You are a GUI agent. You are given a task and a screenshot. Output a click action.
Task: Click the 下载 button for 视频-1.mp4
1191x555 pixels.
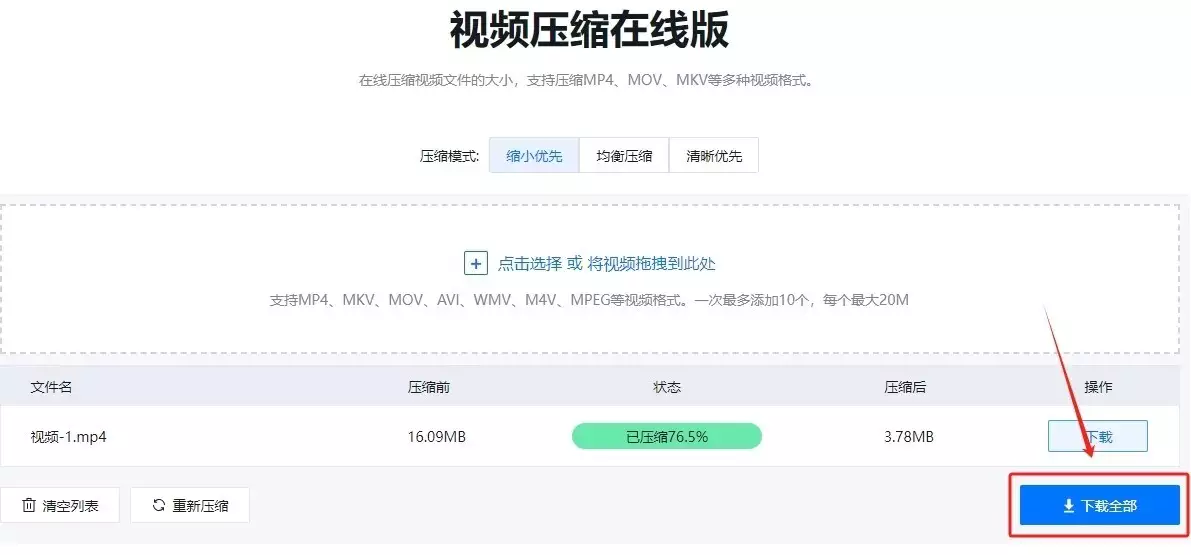click(1098, 437)
